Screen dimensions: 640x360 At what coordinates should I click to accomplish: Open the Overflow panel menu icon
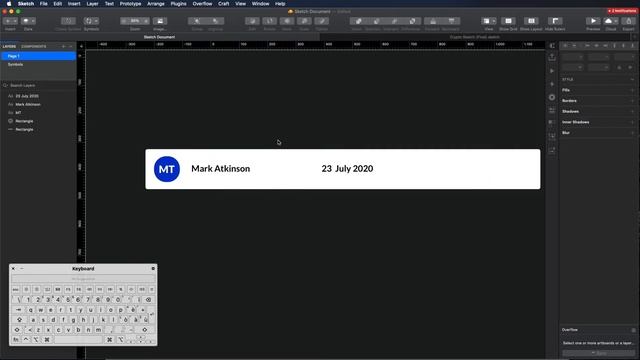pyautogui.click(x=633, y=330)
